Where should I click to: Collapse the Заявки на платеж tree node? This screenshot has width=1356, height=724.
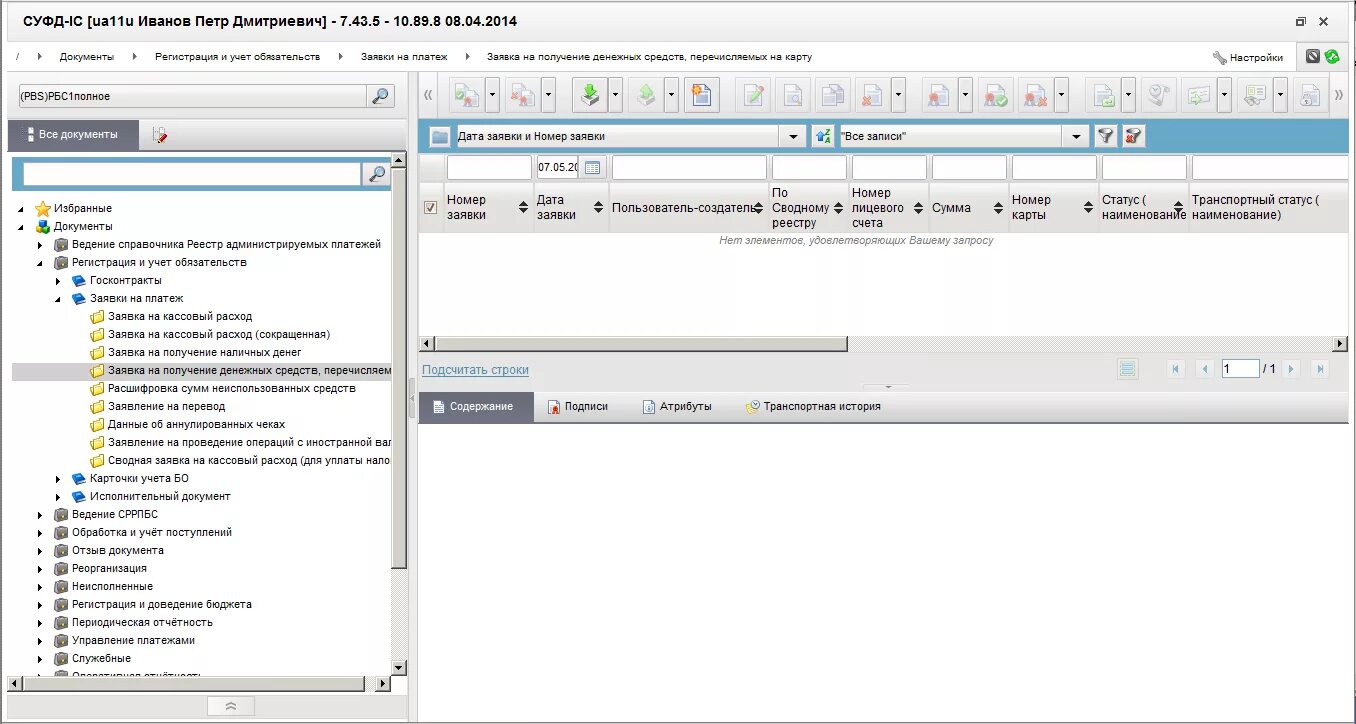(58, 299)
